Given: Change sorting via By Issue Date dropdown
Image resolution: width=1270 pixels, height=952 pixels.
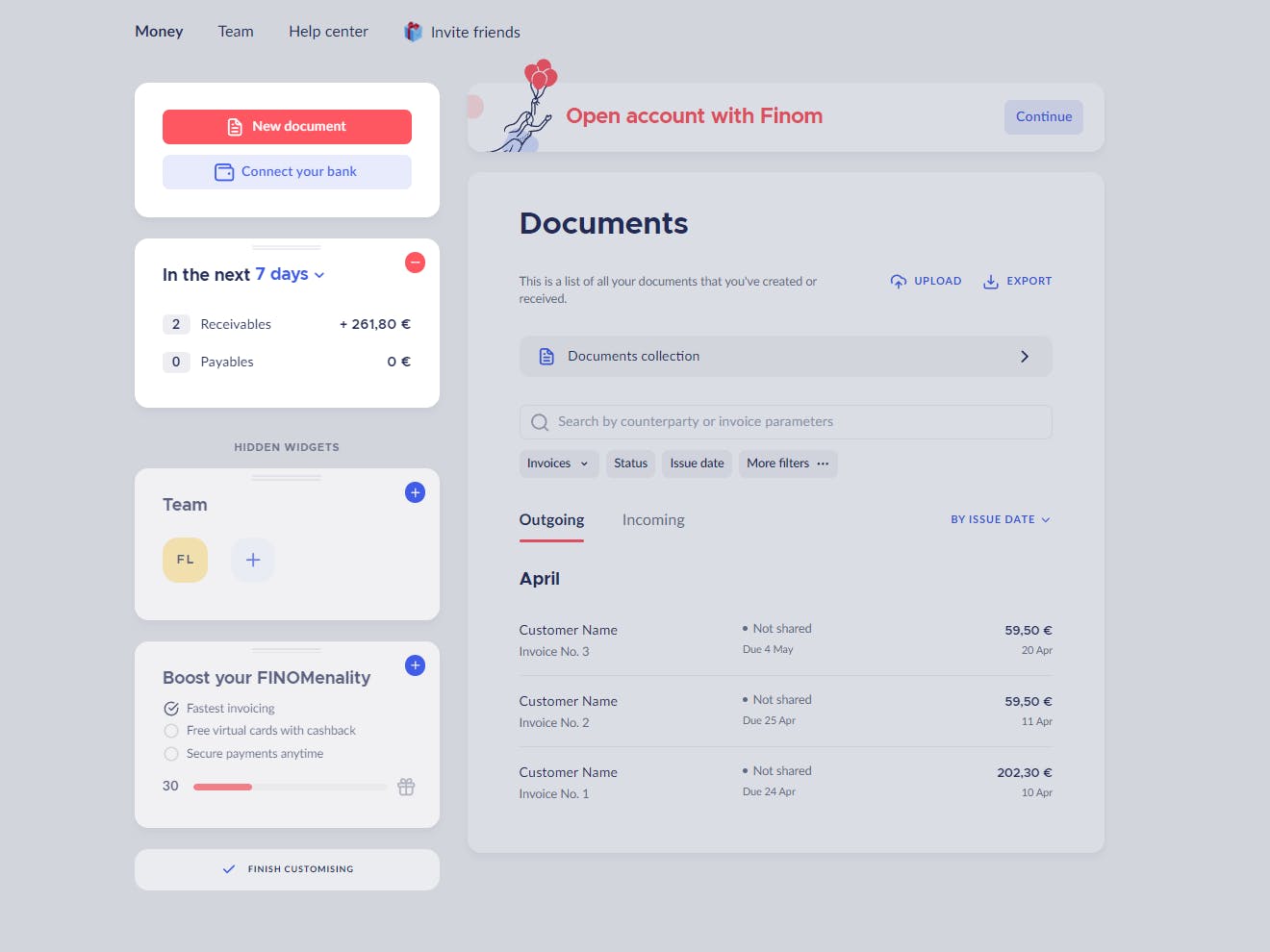Looking at the screenshot, I should [1001, 519].
